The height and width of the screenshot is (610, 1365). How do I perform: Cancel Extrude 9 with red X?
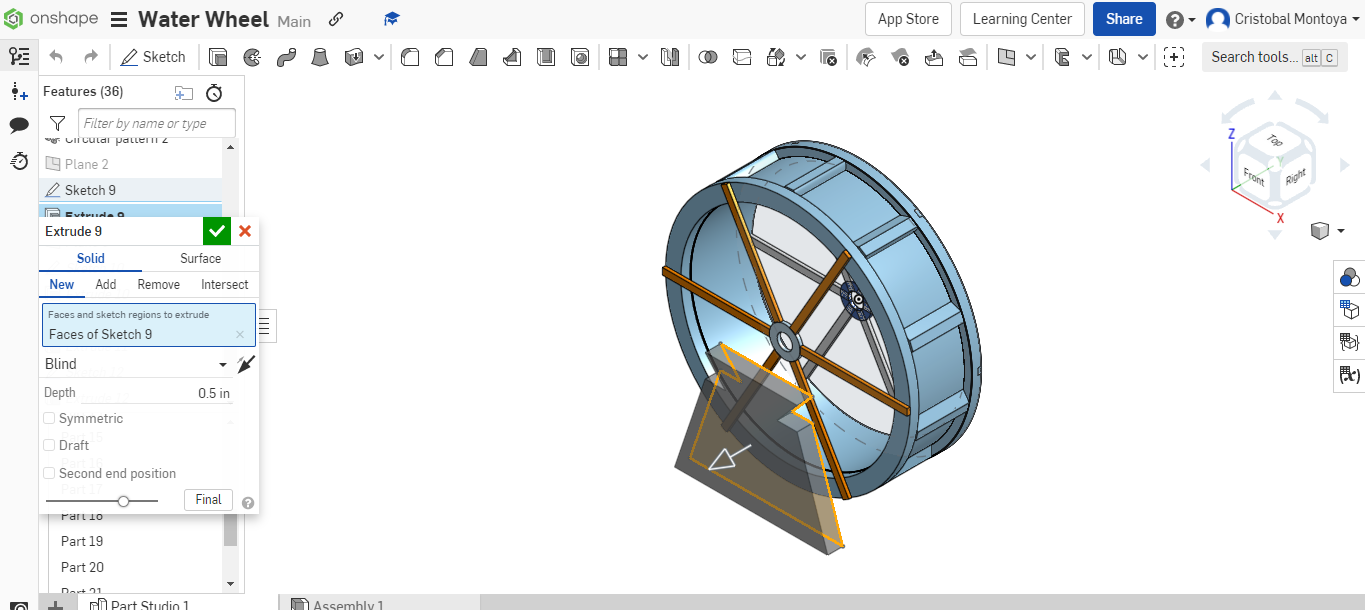(245, 231)
